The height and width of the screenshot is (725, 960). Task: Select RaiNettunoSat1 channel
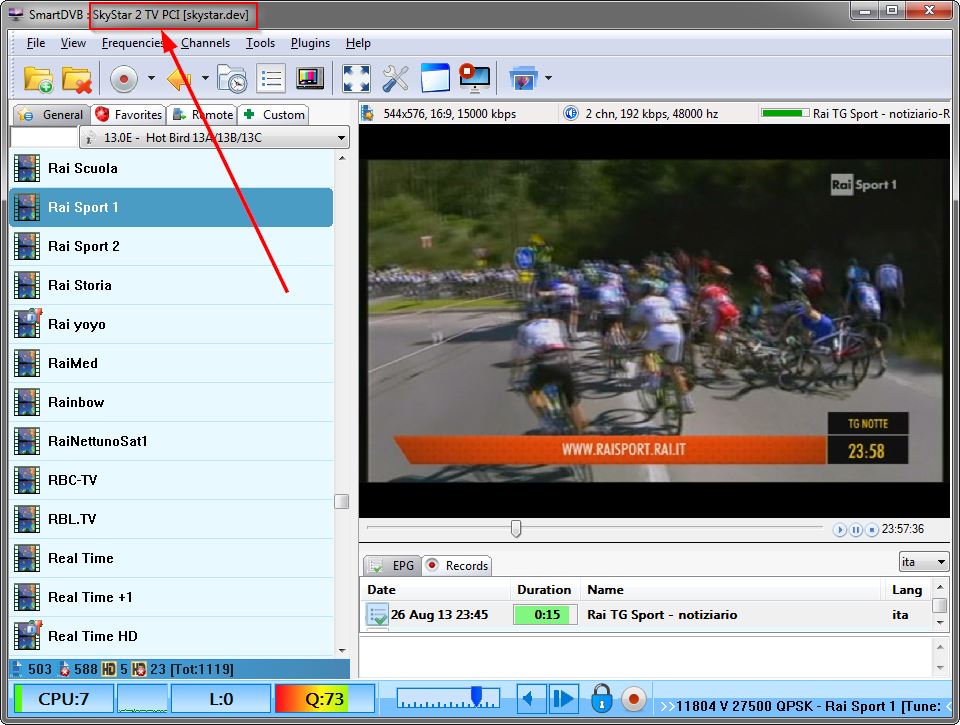[171, 441]
